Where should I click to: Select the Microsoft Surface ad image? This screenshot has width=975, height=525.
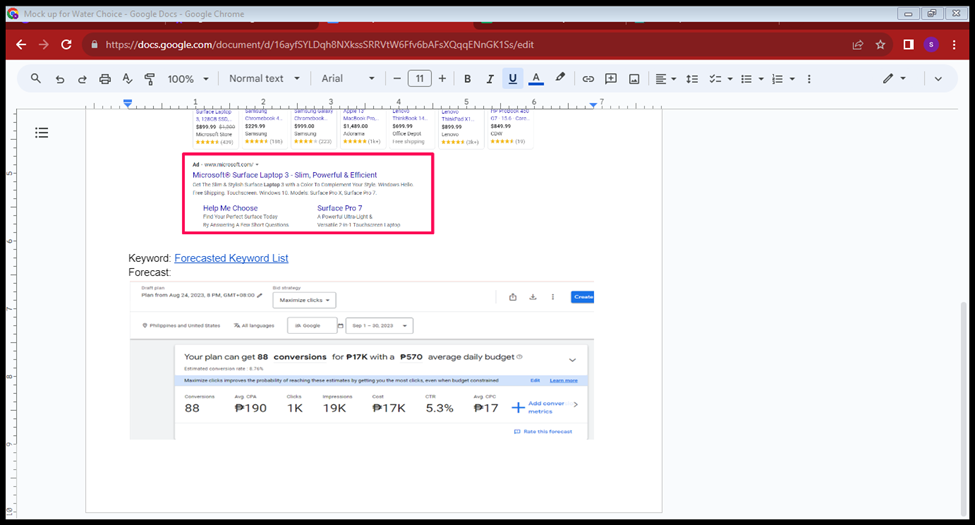[x=308, y=193]
